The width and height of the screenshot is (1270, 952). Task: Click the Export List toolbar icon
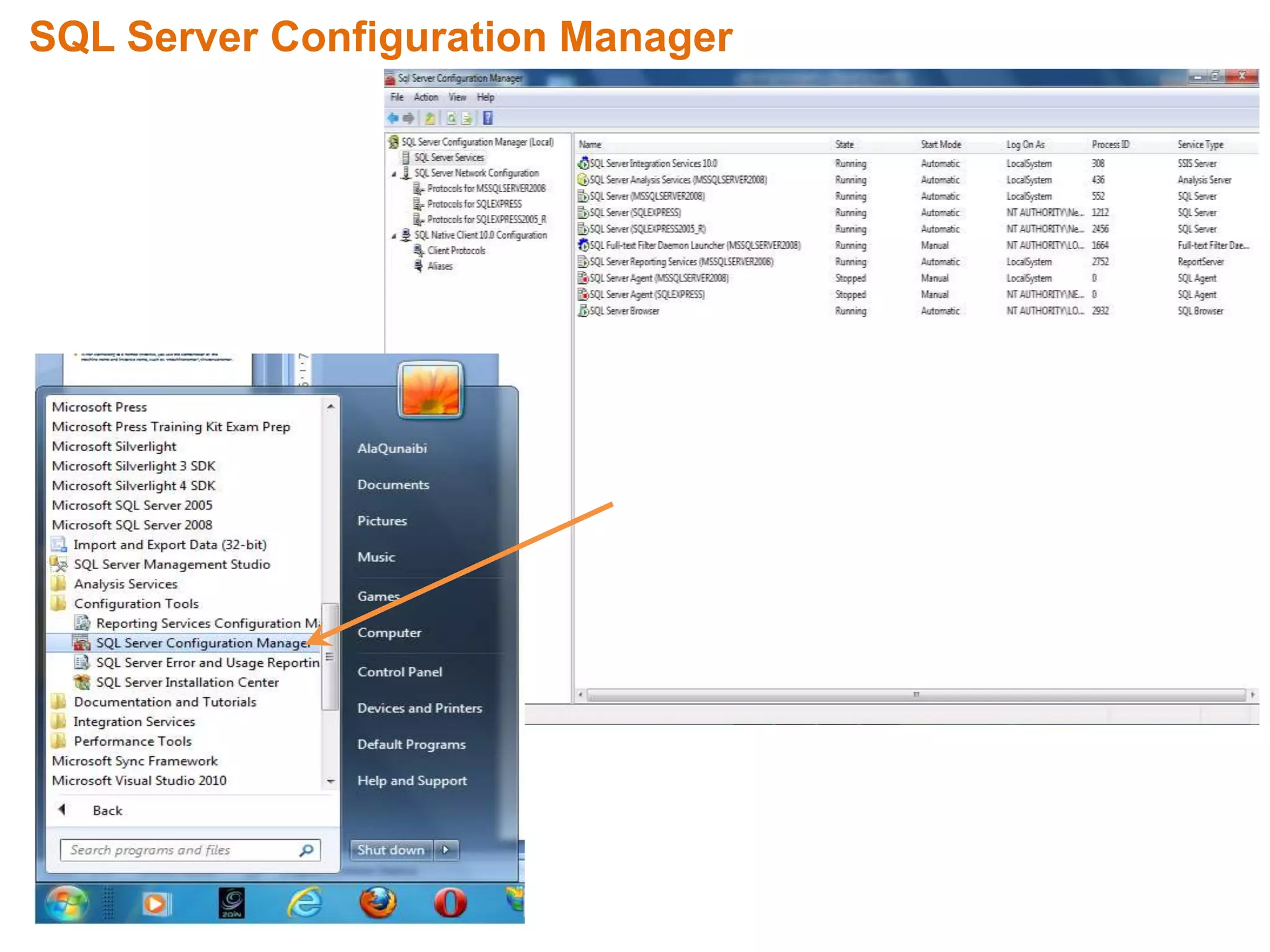[467, 118]
